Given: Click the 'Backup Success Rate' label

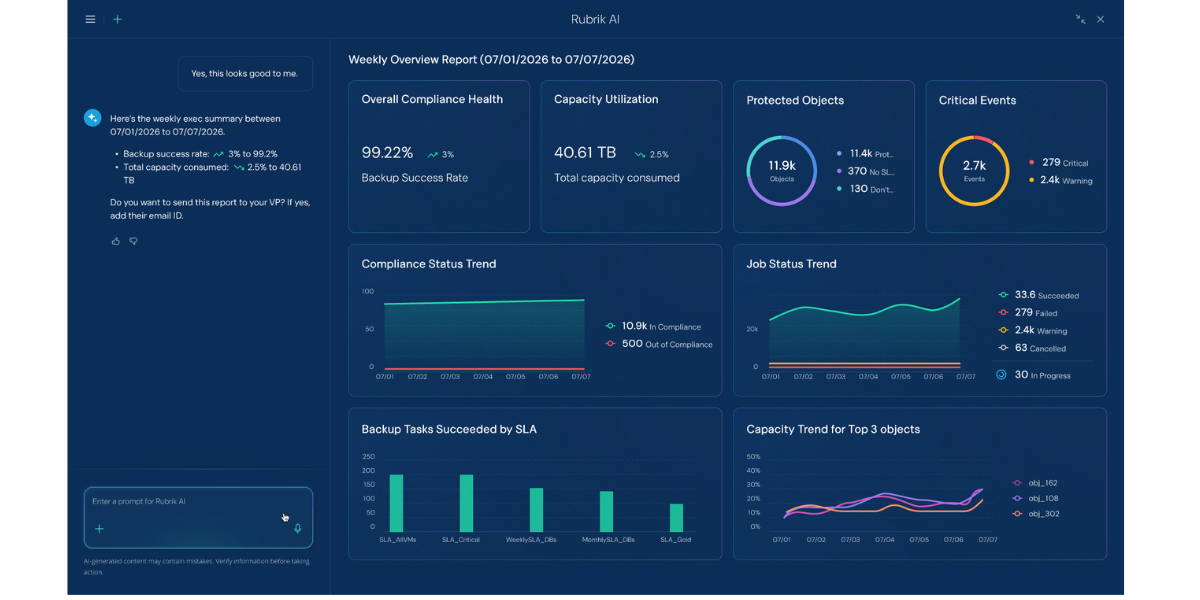Looking at the screenshot, I should click(x=415, y=178).
